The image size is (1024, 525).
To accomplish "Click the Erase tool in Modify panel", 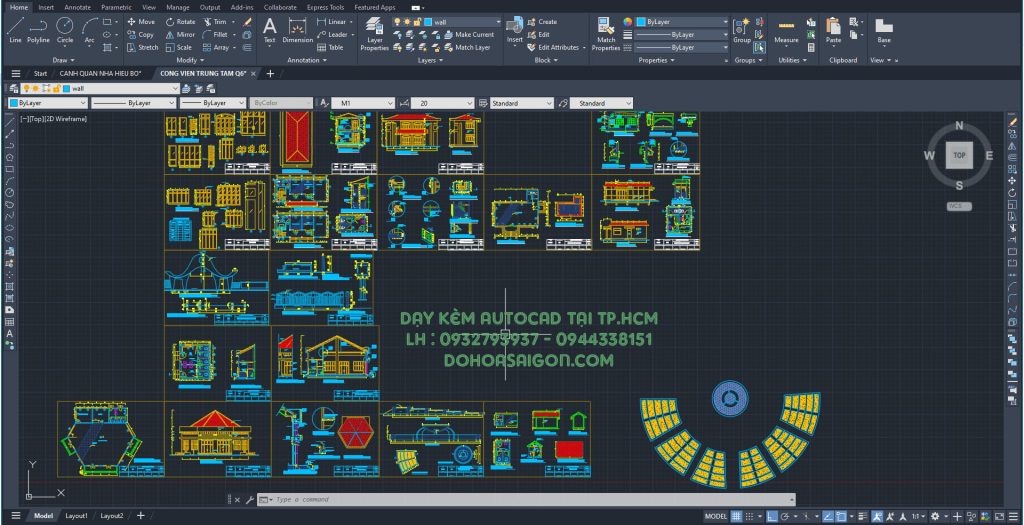I will click(248, 22).
